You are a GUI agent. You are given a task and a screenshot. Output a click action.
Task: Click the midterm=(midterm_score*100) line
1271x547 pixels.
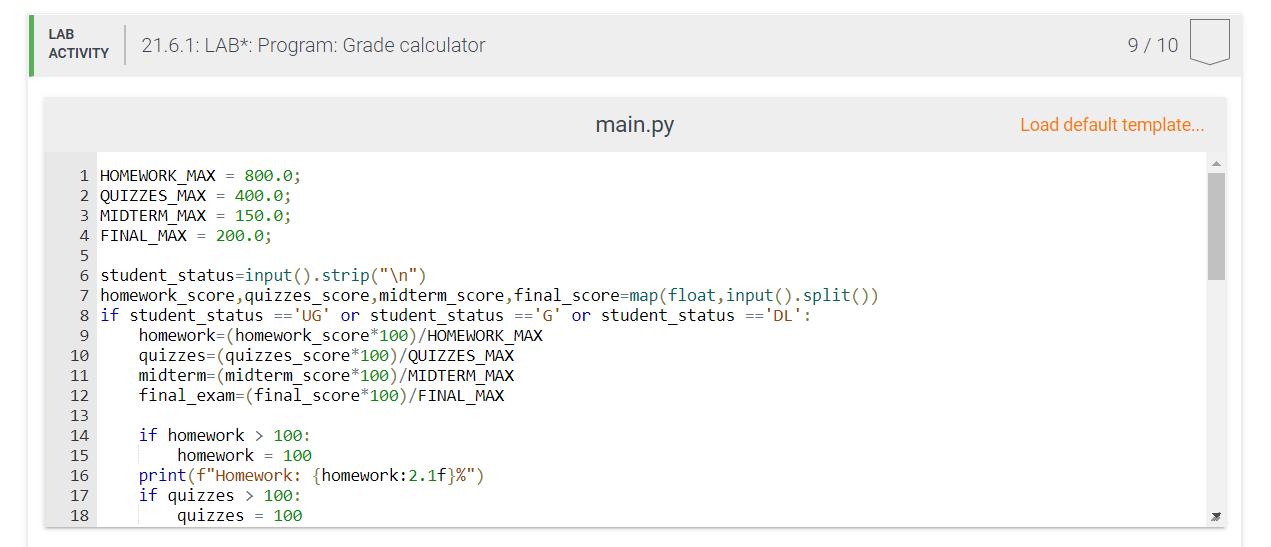(326, 376)
